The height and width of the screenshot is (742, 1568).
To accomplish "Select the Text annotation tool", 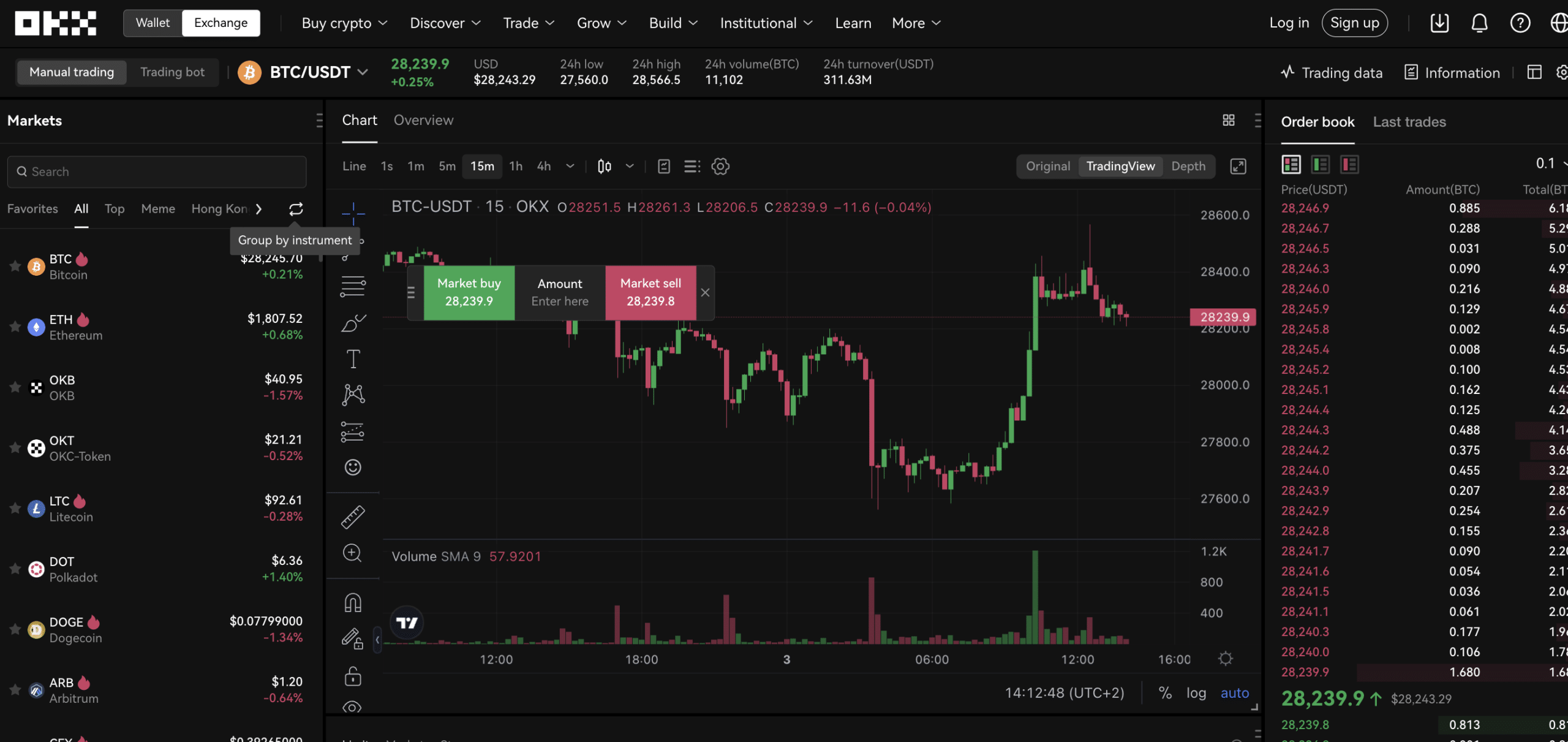I will click(x=353, y=358).
